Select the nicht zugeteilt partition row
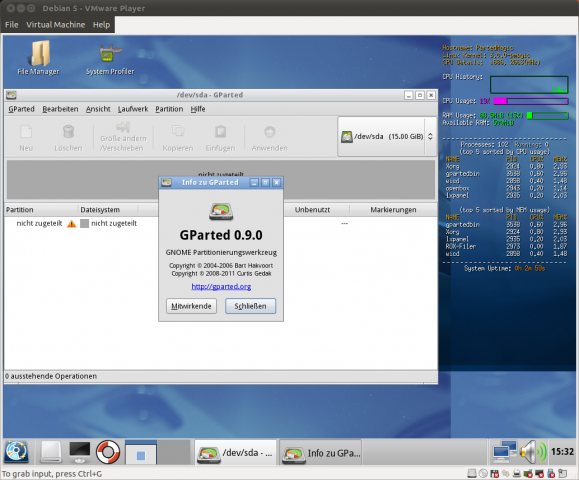 click(220, 223)
